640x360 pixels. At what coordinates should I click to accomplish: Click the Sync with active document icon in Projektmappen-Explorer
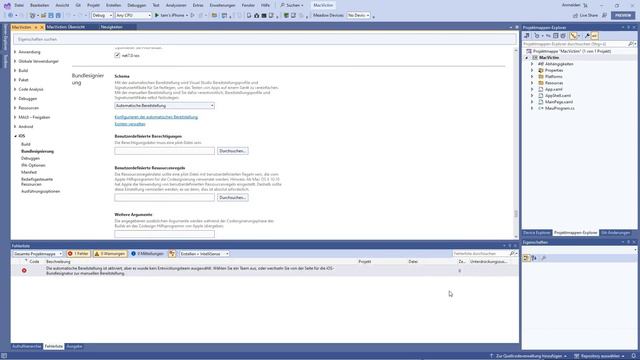pyautogui.click(x=548, y=36)
